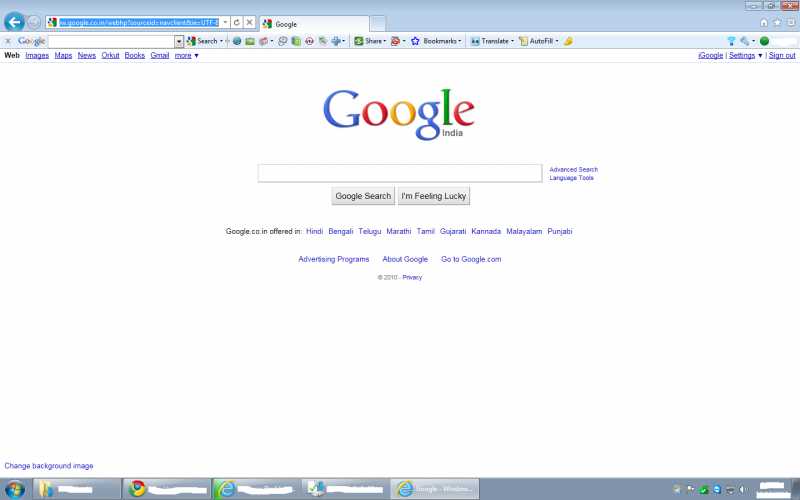Expand the Settings dropdown at top right
Viewport: 800px width, 500px height.
point(745,55)
